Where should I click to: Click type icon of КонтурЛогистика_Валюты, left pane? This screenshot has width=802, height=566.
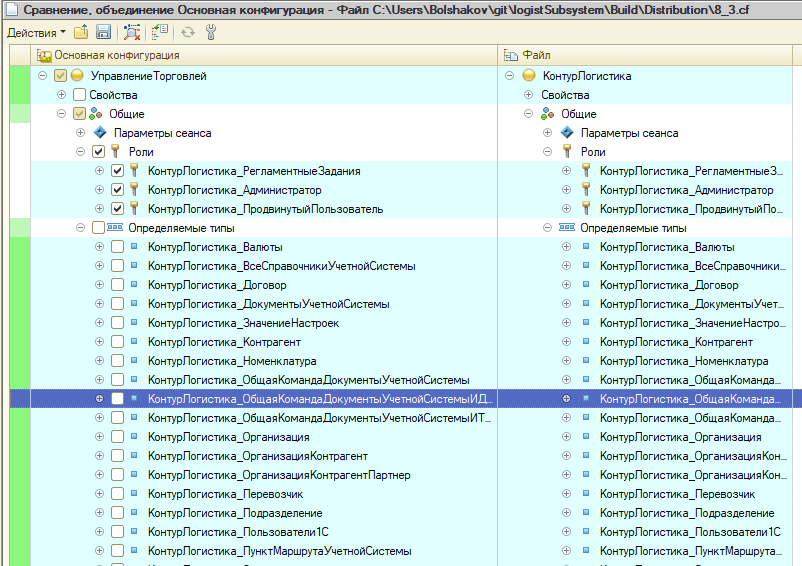134,246
